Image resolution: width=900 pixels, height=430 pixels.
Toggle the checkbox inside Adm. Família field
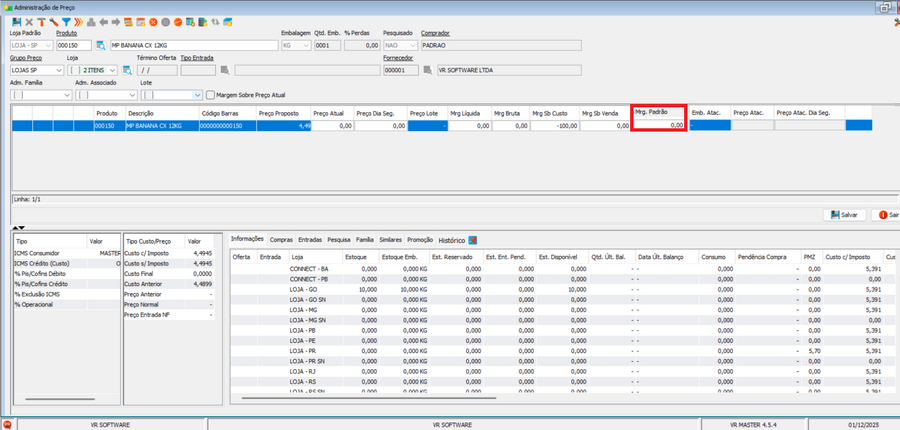[17, 95]
